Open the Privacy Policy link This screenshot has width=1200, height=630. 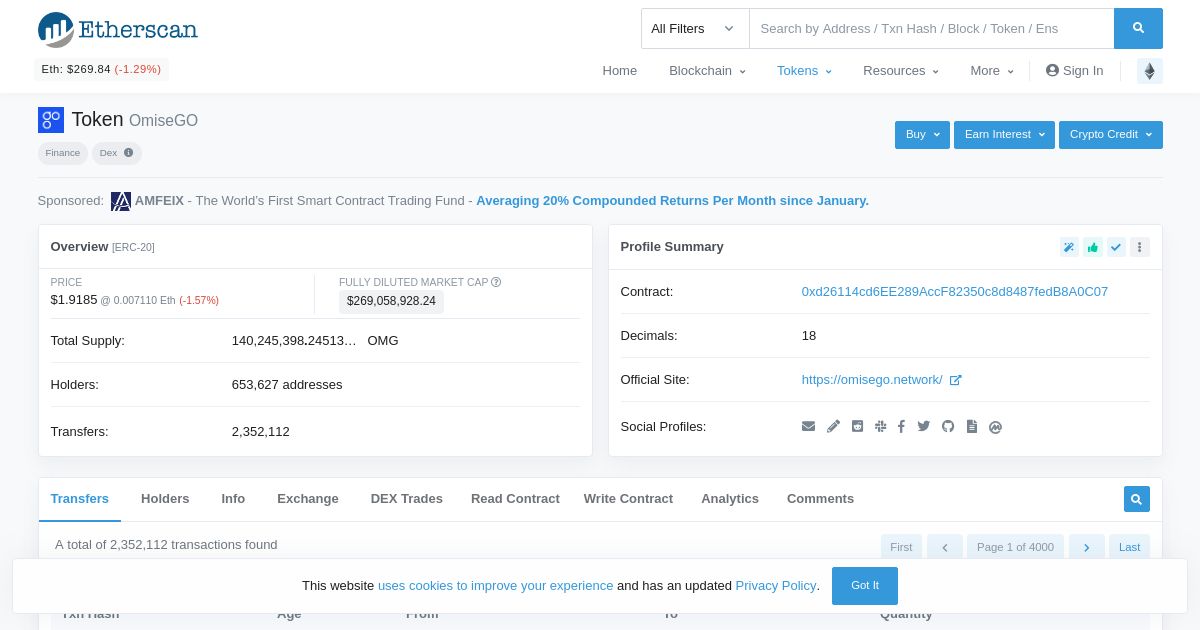tap(776, 586)
